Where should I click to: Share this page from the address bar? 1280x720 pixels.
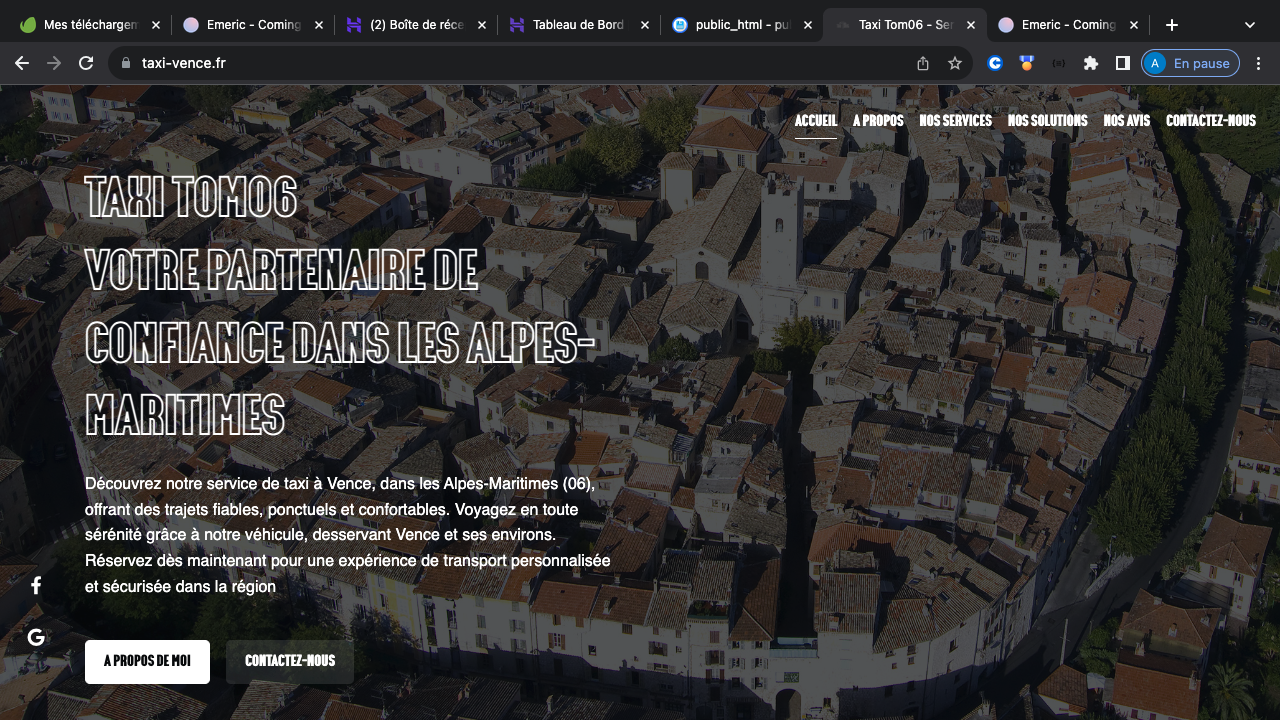923,63
